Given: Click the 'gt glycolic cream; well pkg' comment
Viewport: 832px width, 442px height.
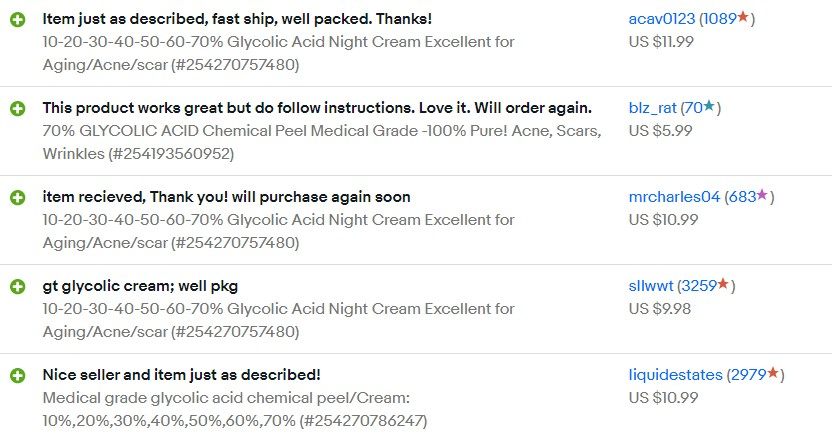Looking at the screenshot, I should tap(140, 287).
